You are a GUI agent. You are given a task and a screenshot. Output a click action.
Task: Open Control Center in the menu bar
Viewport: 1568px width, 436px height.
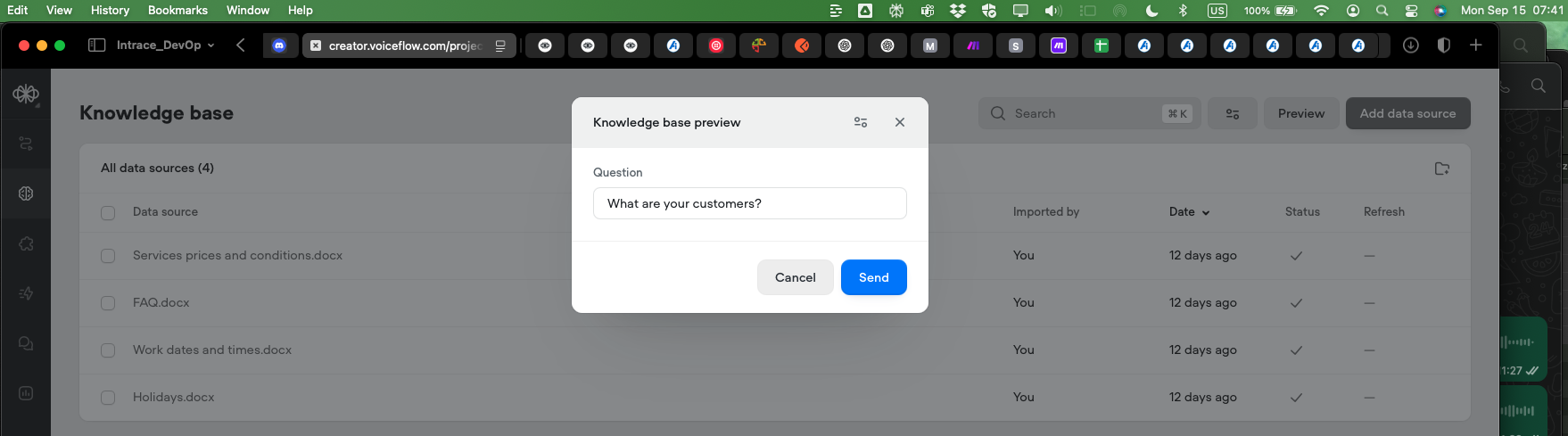pos(1411,11)
